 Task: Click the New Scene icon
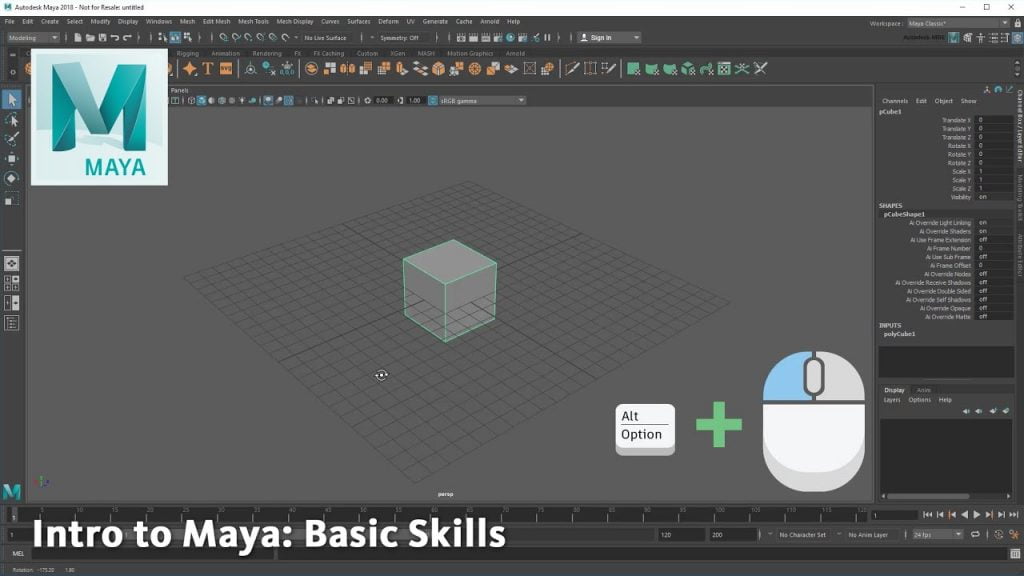[78, 38]
